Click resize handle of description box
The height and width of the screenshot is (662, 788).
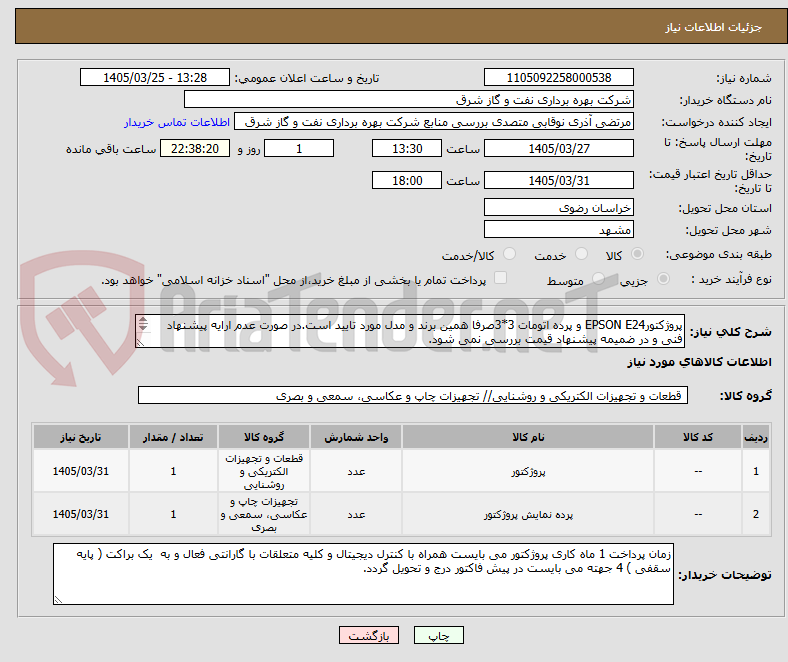coord(140,342)
